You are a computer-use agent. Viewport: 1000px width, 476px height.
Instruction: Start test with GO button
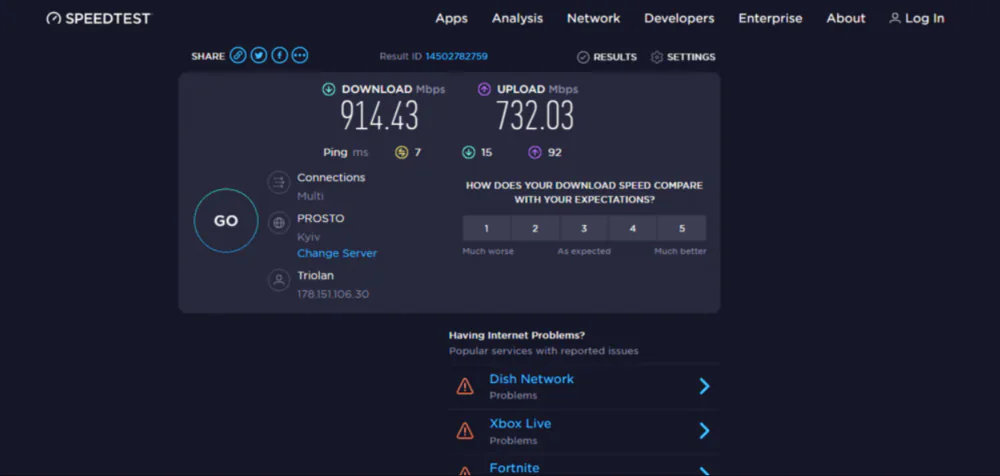(x=226, y=221)
